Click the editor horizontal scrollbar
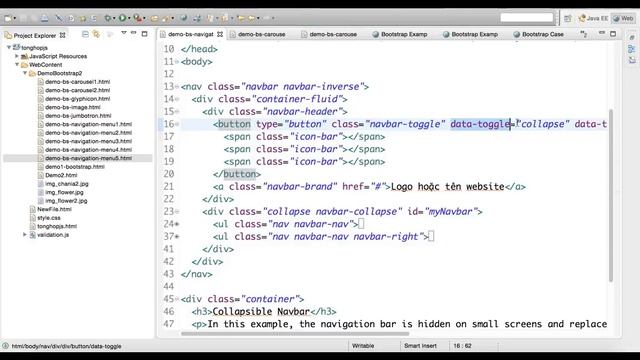 coord(295,333)
